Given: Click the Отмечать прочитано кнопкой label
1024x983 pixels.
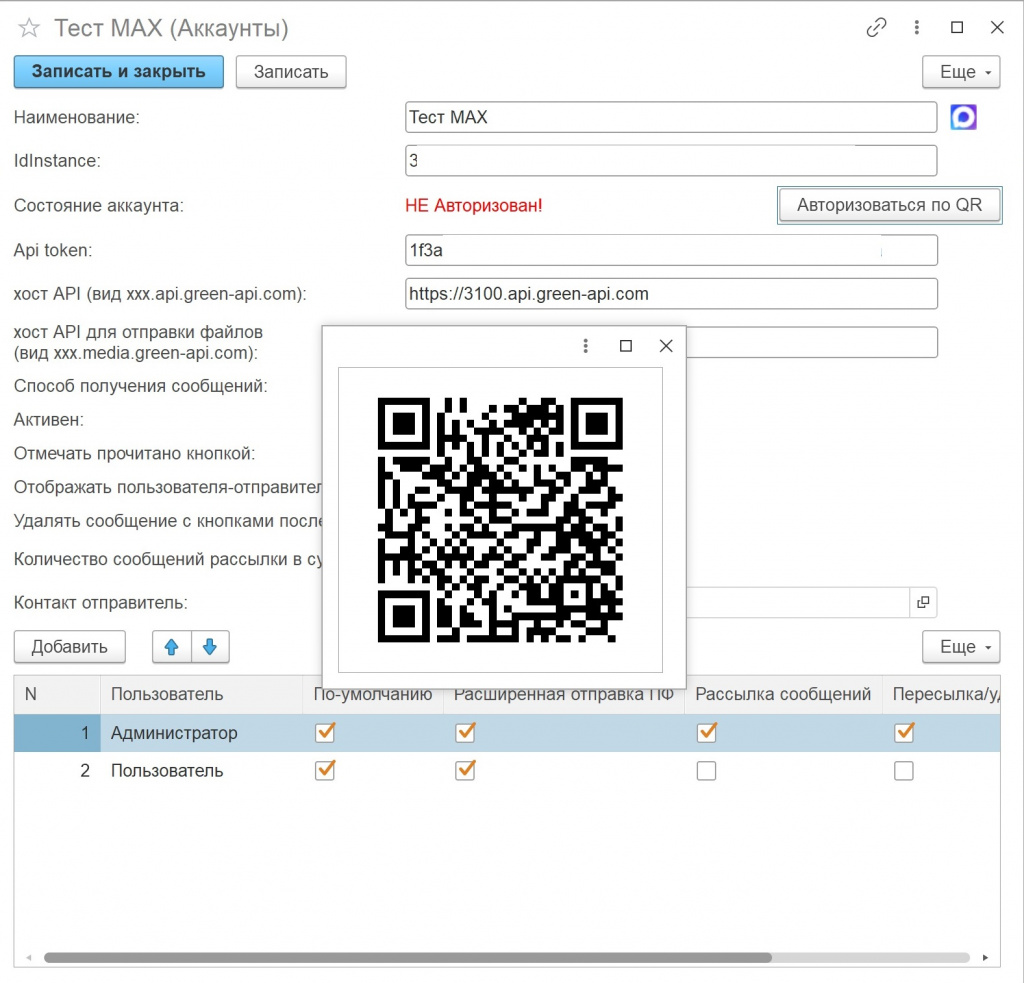Looking at the screenshot, I should pyautogui.click(x=135, y=453).
